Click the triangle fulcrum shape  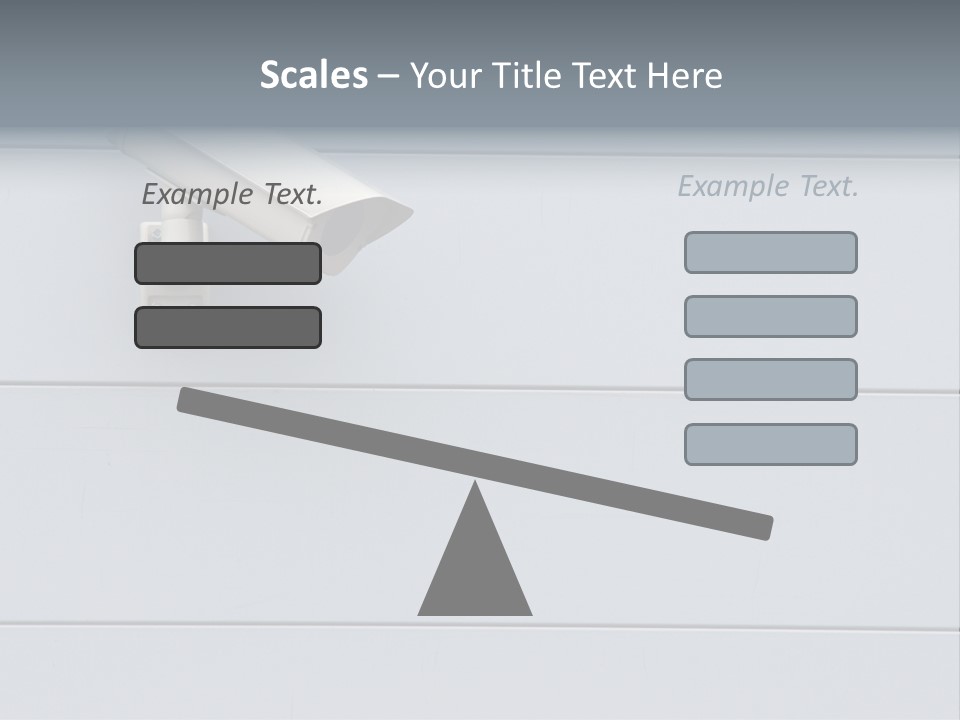click(x=475, y=565)
